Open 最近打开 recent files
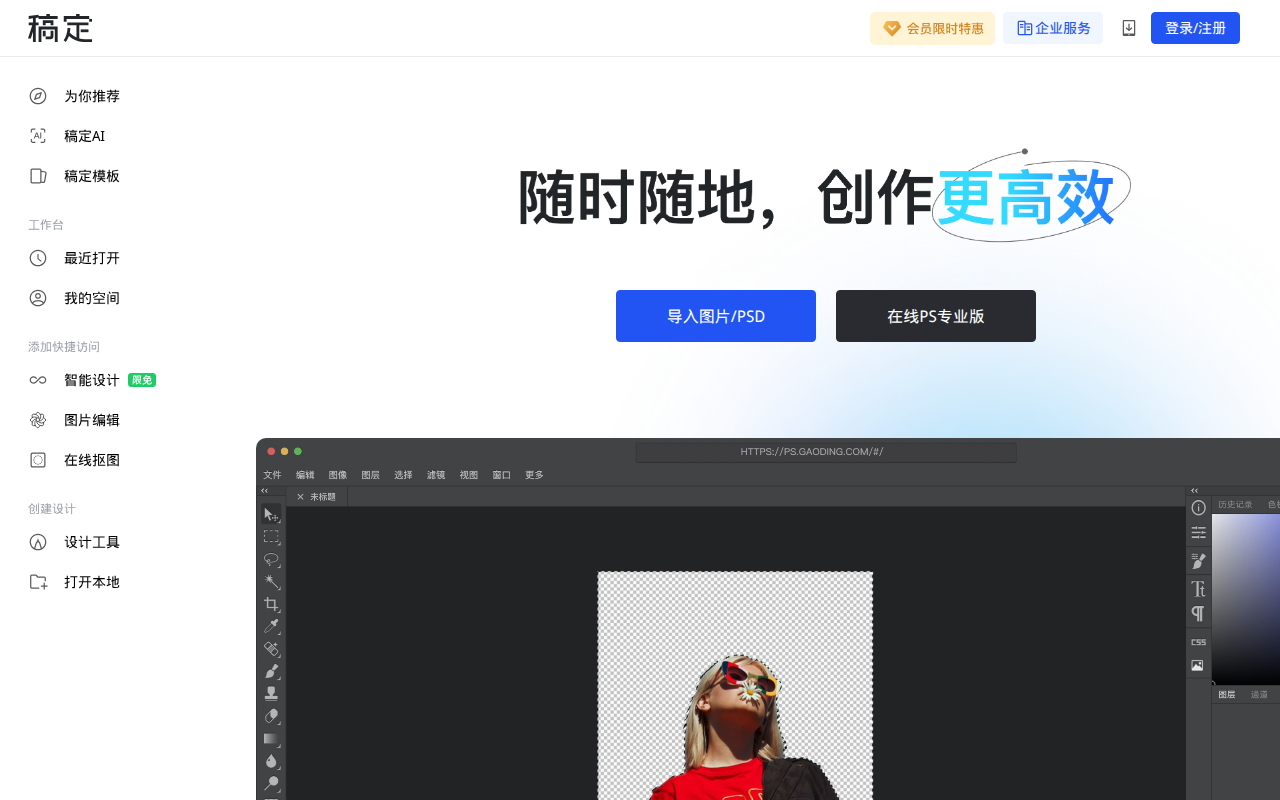Screen dimensions: 1280x800 tap(91, 258)
